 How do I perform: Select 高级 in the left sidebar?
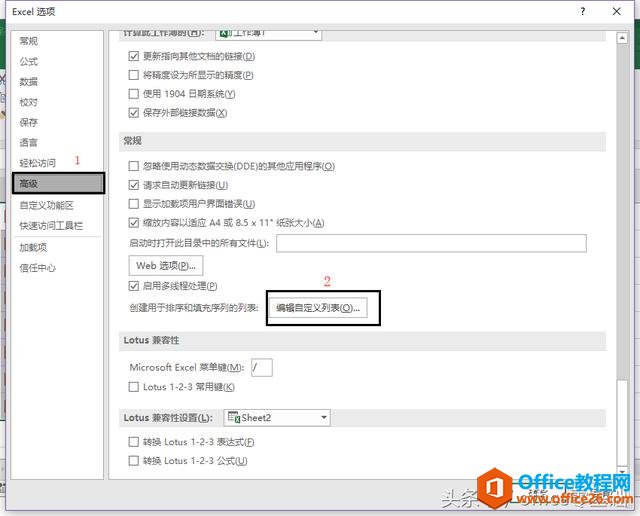tap(58, 183)
